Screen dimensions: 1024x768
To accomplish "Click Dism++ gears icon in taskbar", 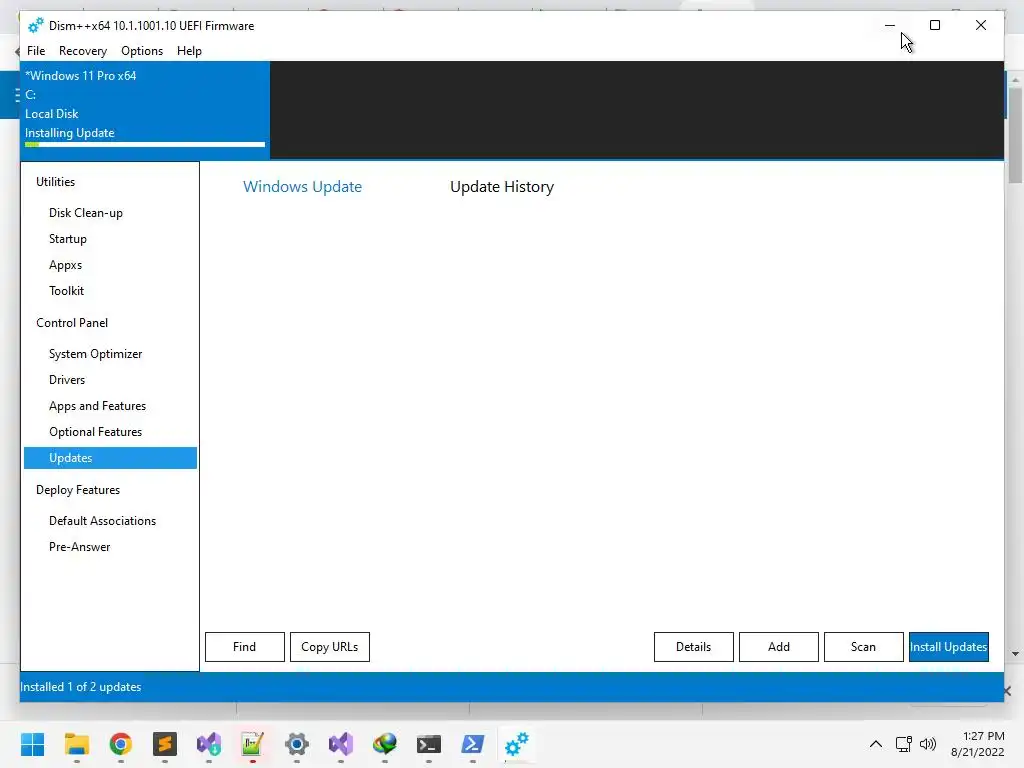I will [517, 744].
